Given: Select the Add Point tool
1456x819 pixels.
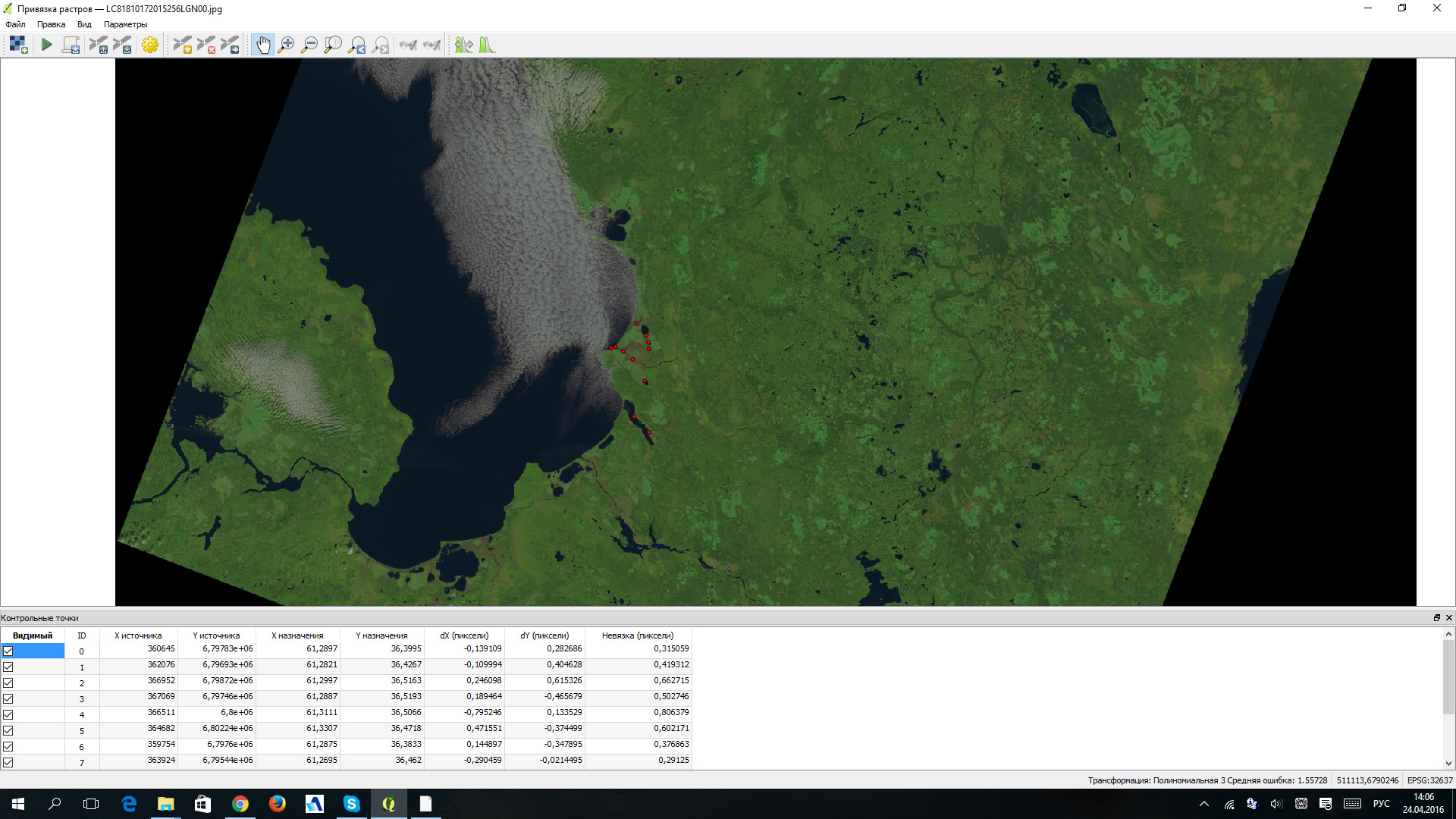Looking at the screenshot, I should [183, 45].
